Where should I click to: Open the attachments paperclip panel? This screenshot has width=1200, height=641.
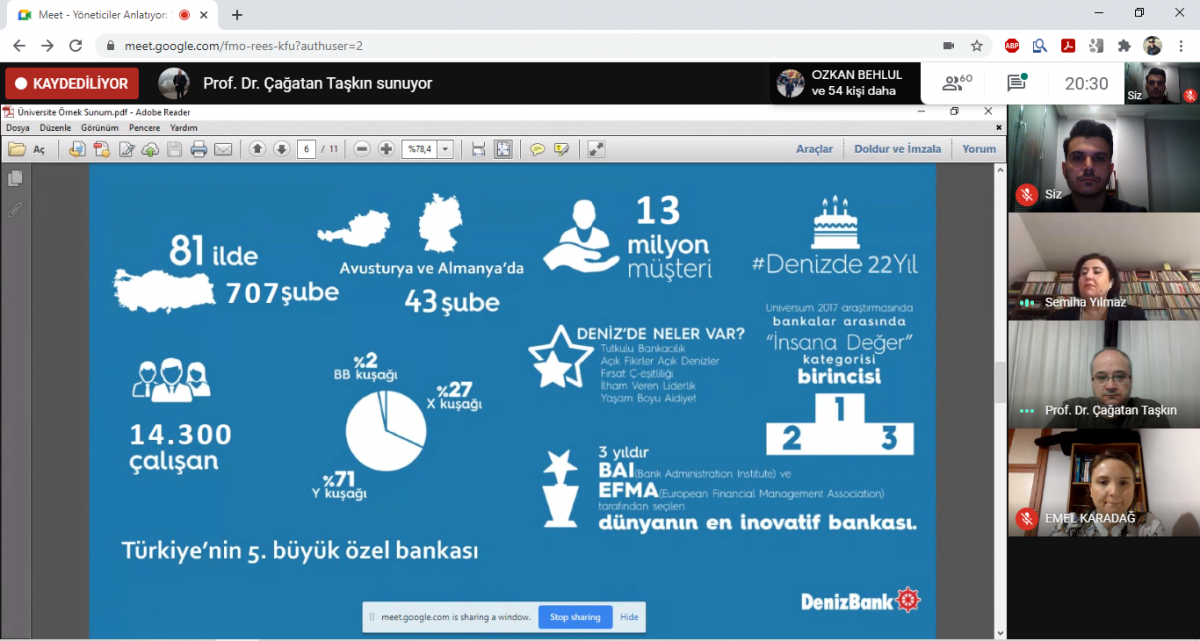pos(15,210)
